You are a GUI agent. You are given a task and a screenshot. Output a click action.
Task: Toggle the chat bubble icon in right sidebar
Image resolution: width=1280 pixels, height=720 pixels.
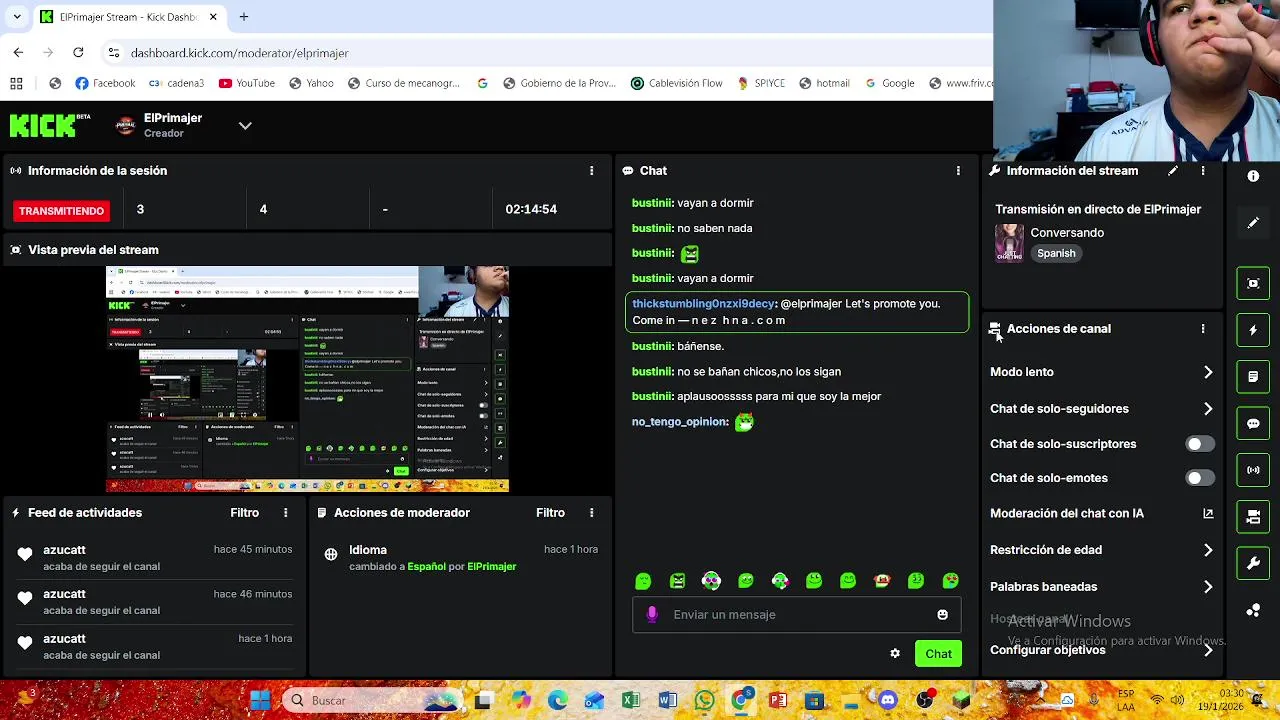coord(1253,424)
